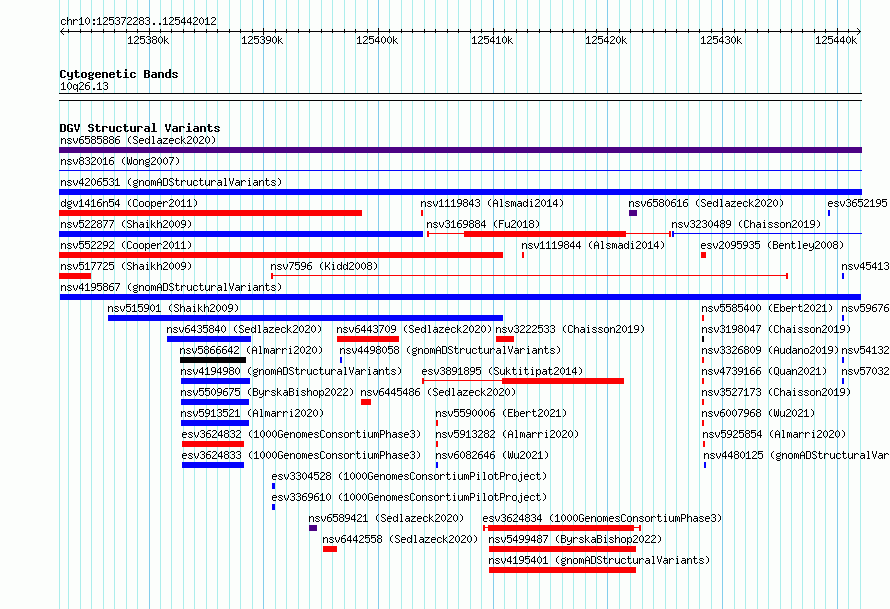Select the short red nsv517725 bar
Image resolution: width=890 pixels, height=609 pixels.
point(75,276)
